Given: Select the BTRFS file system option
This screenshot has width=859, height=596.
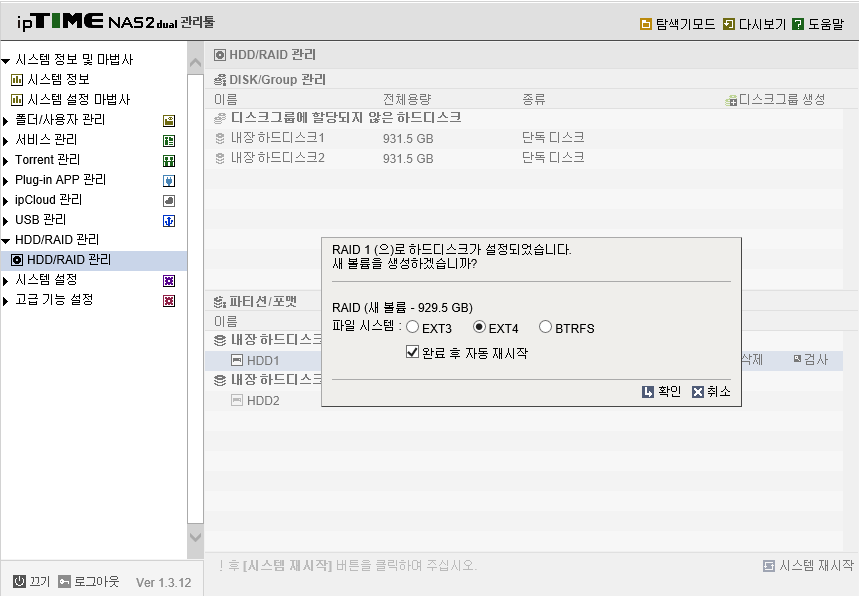Looking at the screenshot, I should [545, 327].
